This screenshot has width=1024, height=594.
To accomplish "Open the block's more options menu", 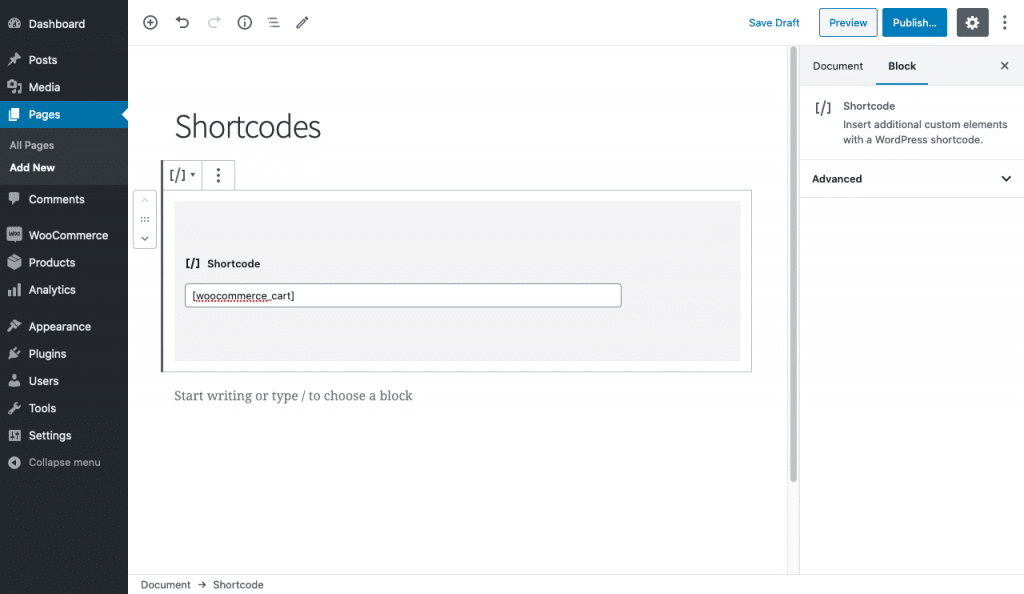I will (x=218, y=174).
